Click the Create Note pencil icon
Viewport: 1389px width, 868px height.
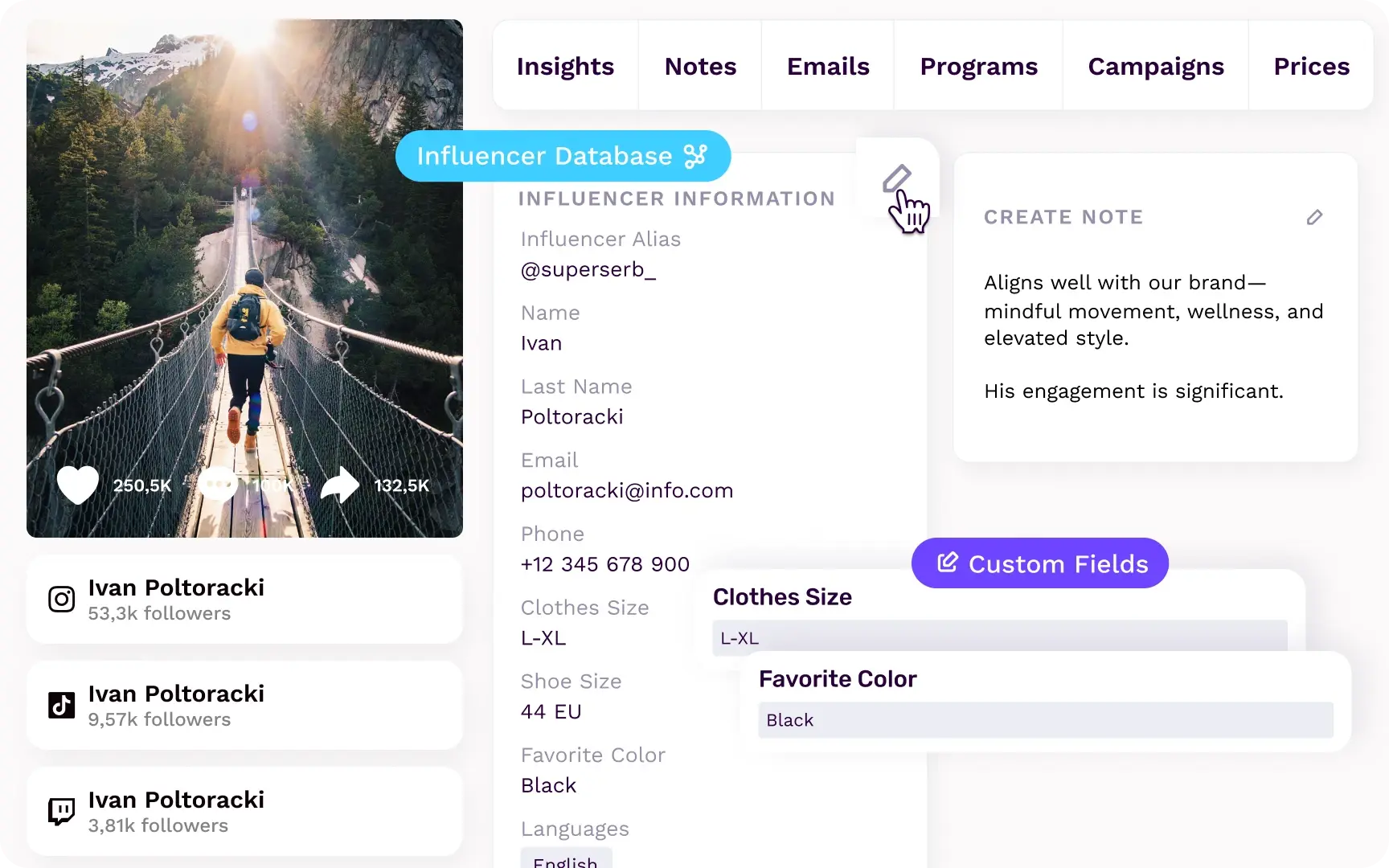click(x=1314, y=217)
